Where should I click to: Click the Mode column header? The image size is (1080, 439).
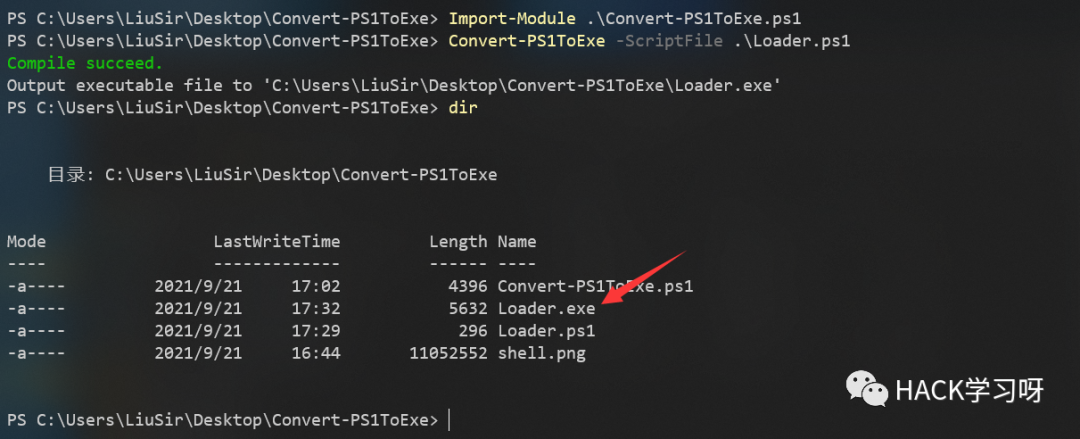pyautogui.click(x=26, y=242)
